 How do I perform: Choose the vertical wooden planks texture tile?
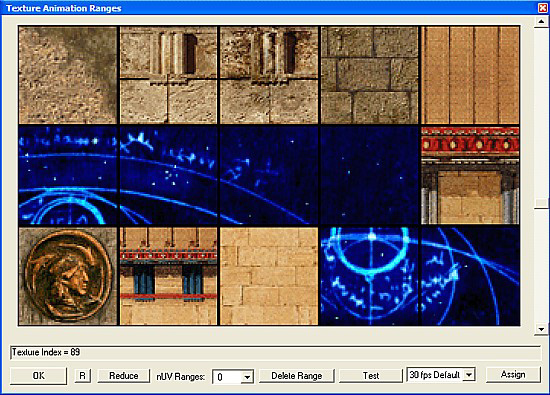pyautogui.click(x=470, y=75)
